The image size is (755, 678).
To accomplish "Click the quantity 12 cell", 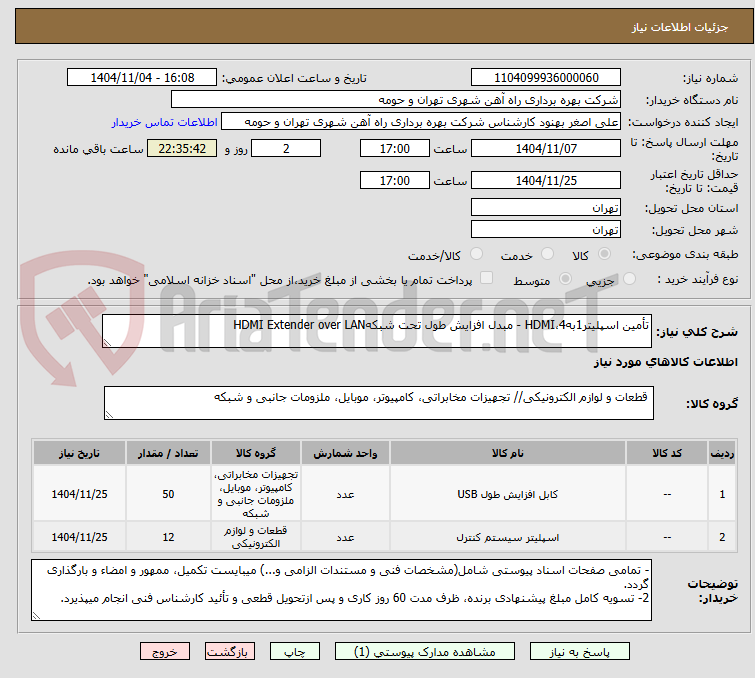I will coord(168,537).
